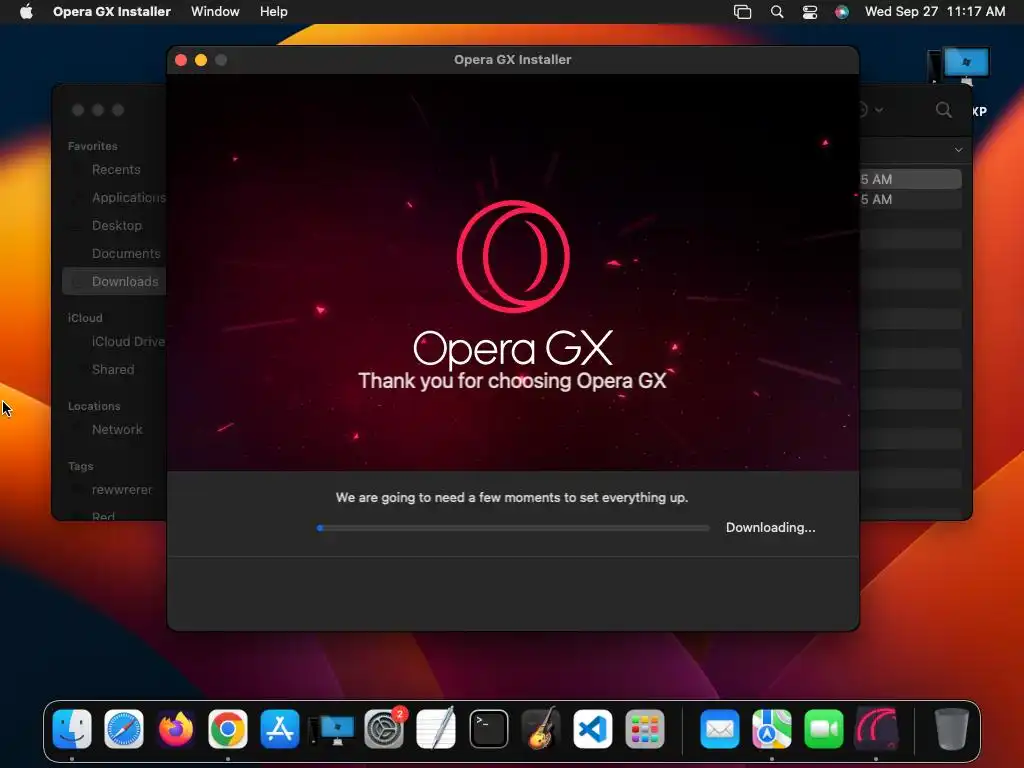Show date and time notification panel
Image resolution: width=1024 pixels, height=768 pixels.
coord(935,11)
